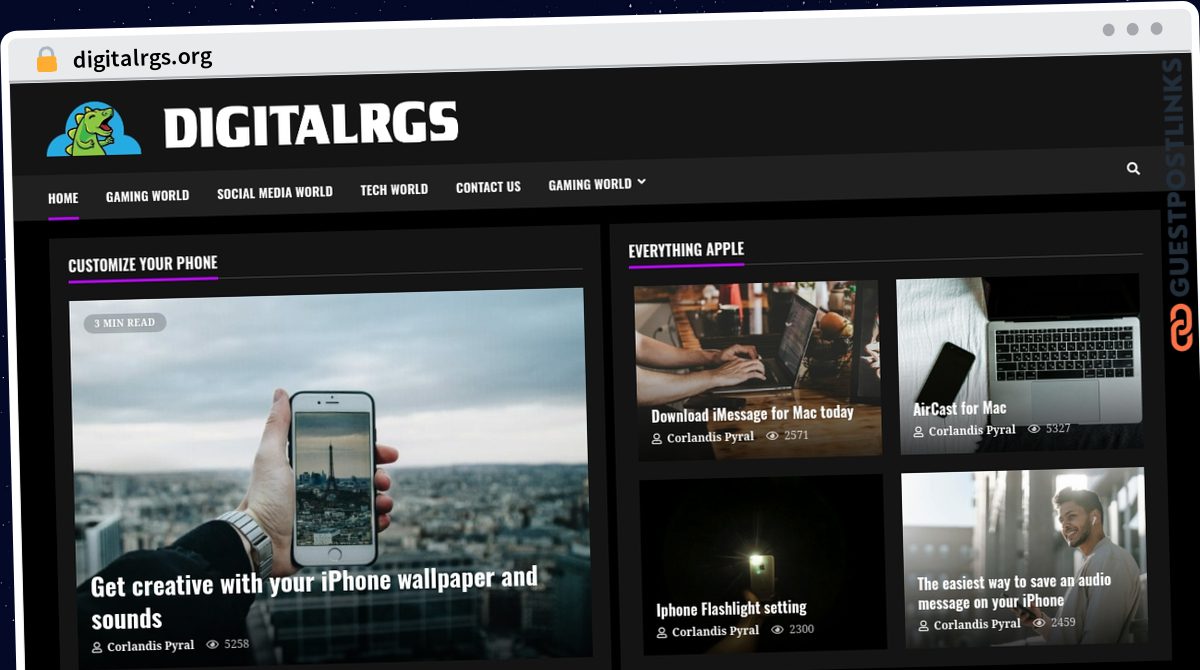Click the padlock icon in address bar
1200x670 pixels.
point(46,60)
